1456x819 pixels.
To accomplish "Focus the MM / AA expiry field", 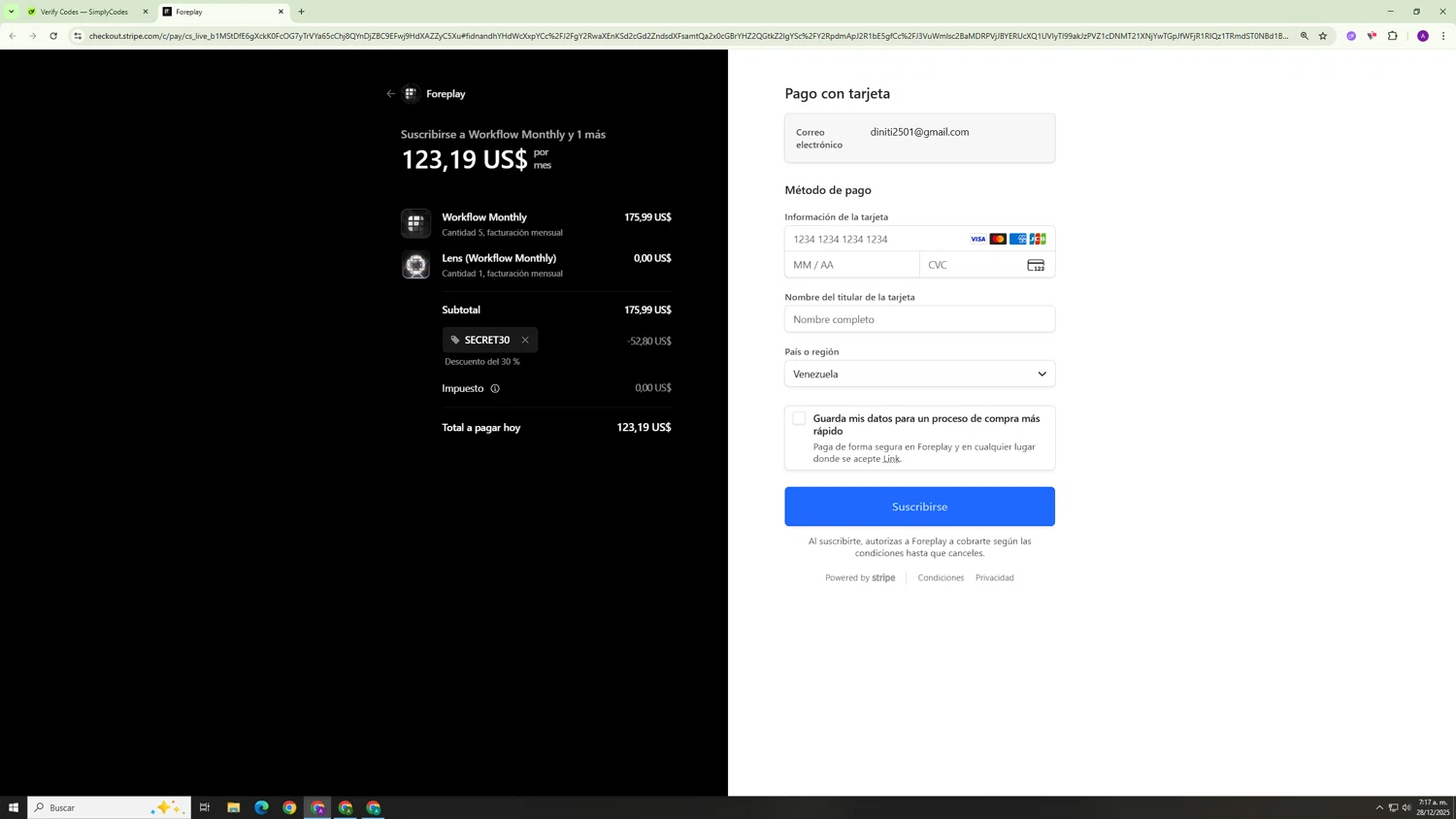I will click(852, 265).
